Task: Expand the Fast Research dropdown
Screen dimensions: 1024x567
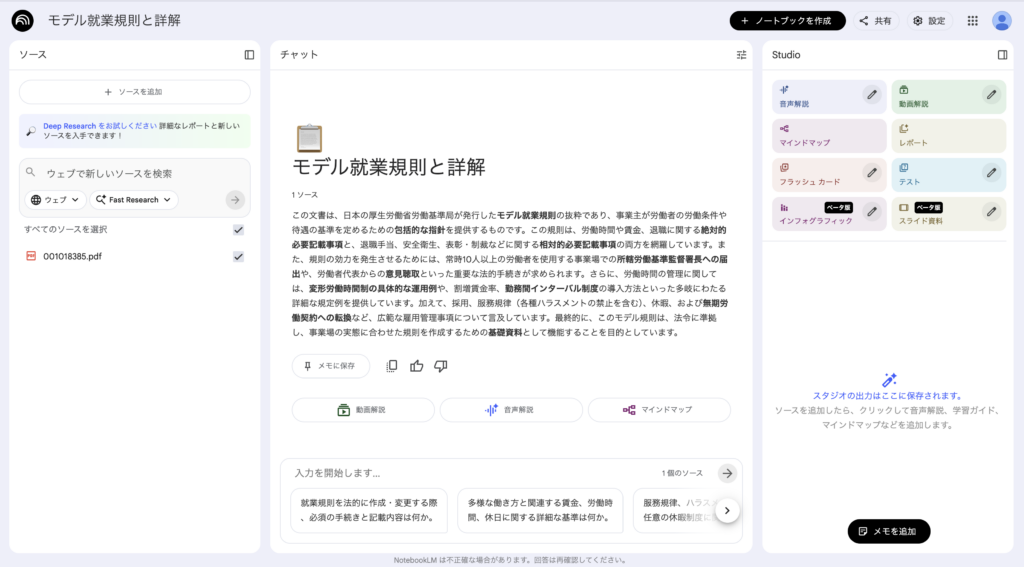Action: [x=134, y=200]
